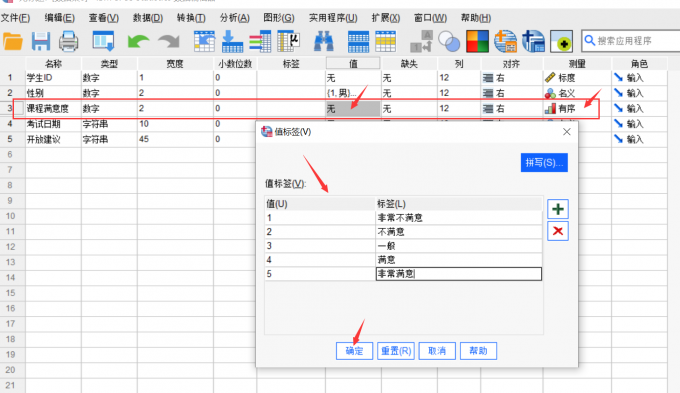The image size is (680, 393).
Task: Open Find with the binoculars icon
Action: click(x=324, y=42)
